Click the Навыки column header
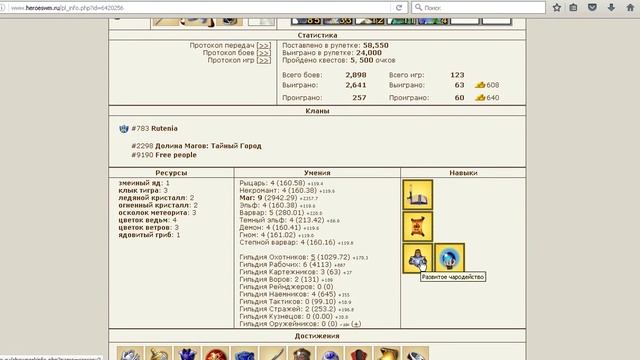This screenshot has width=640, height=360. coord(463,173)
